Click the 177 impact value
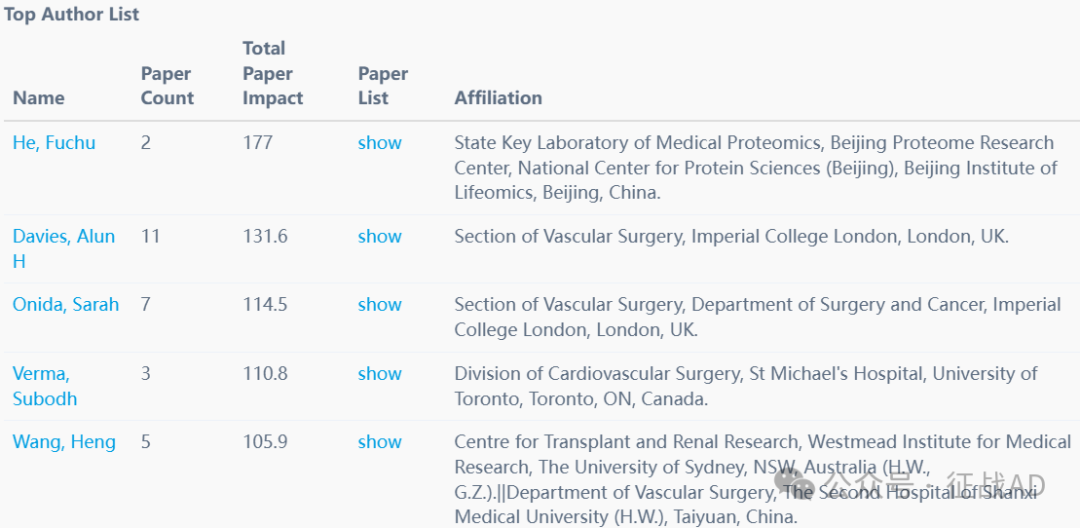Image resolution: width=1080 pixels, height=528 pixels. click(258, 143)
